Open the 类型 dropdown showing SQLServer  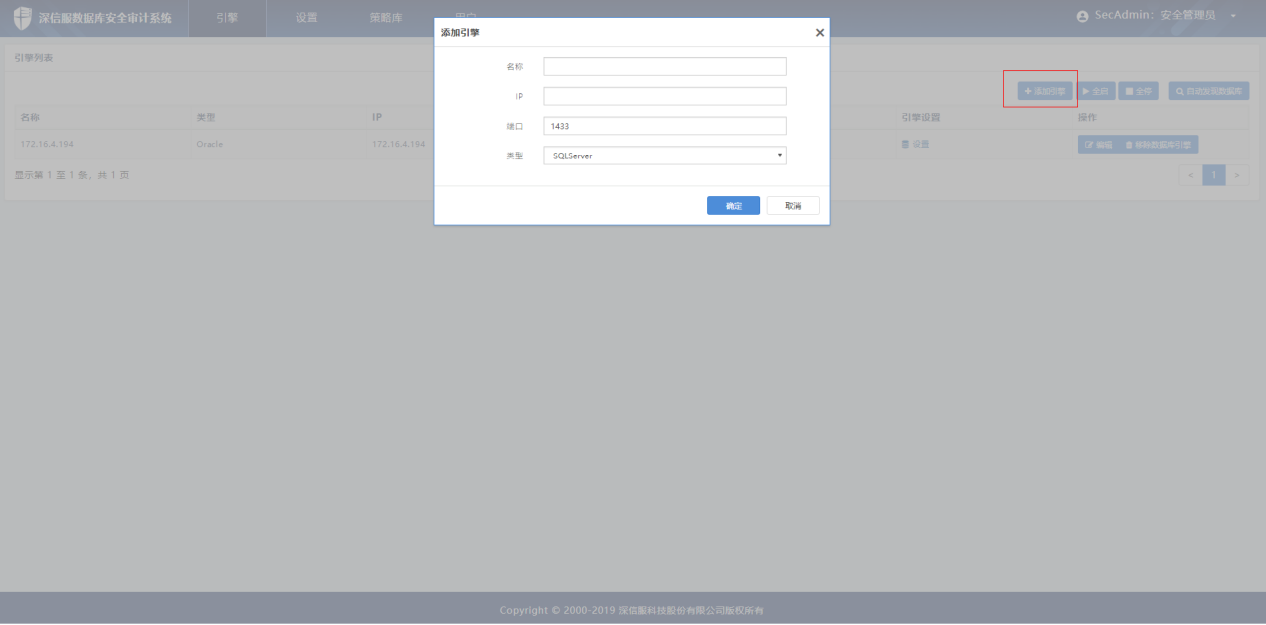(x=665, y=156)
